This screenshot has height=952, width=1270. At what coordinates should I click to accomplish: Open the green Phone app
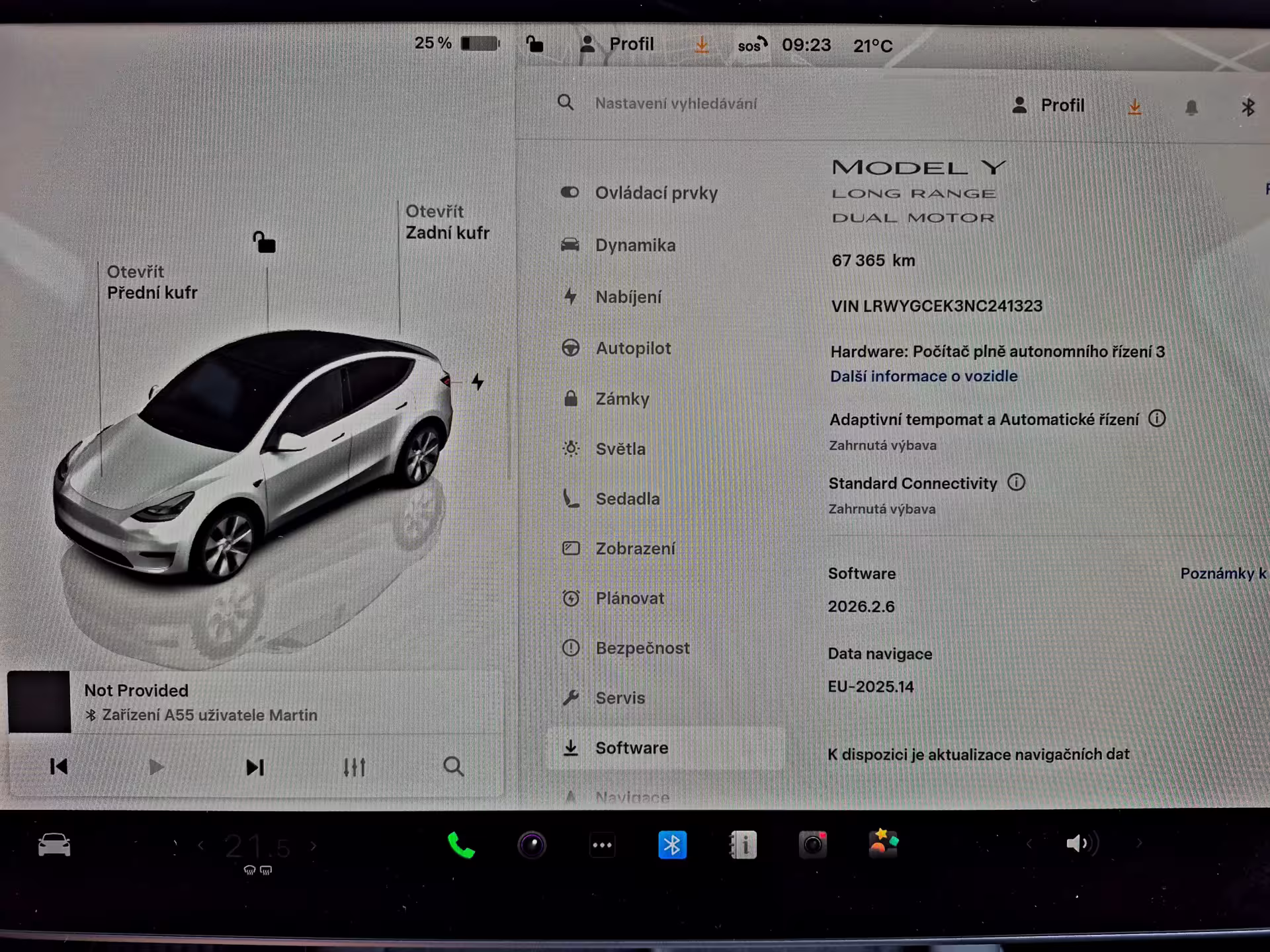461,845
